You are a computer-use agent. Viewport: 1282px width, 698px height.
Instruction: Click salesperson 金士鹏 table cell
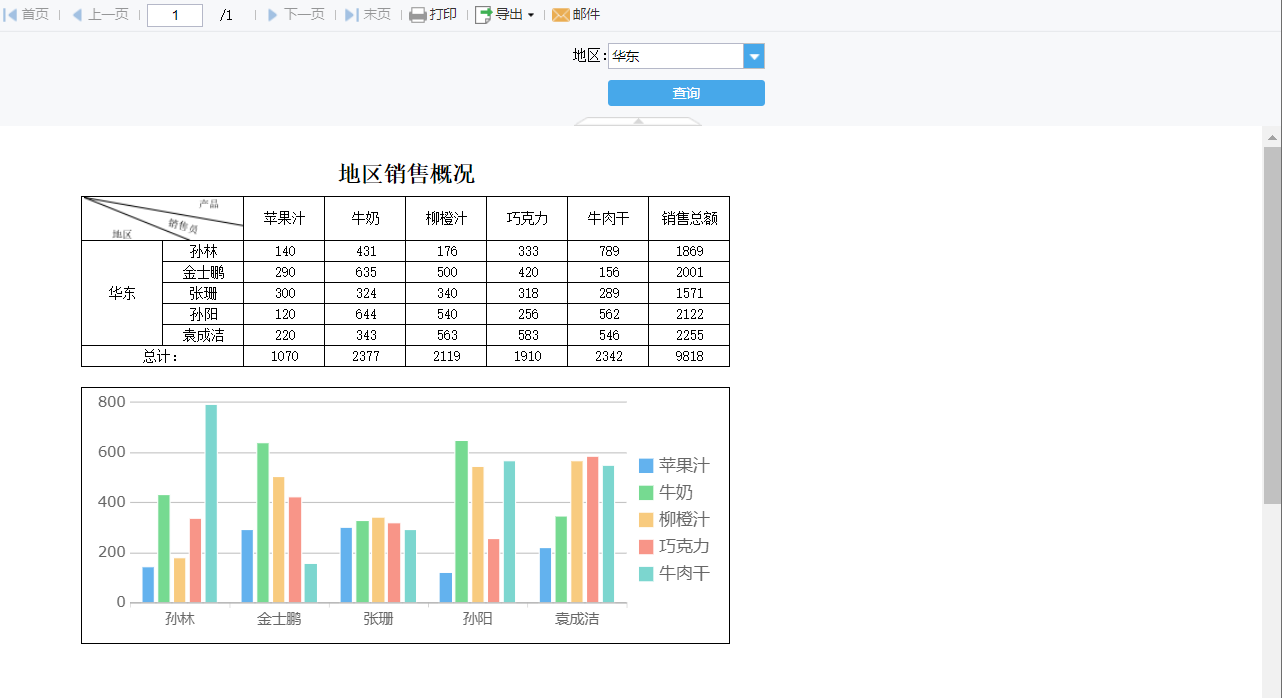pos(203,272)
